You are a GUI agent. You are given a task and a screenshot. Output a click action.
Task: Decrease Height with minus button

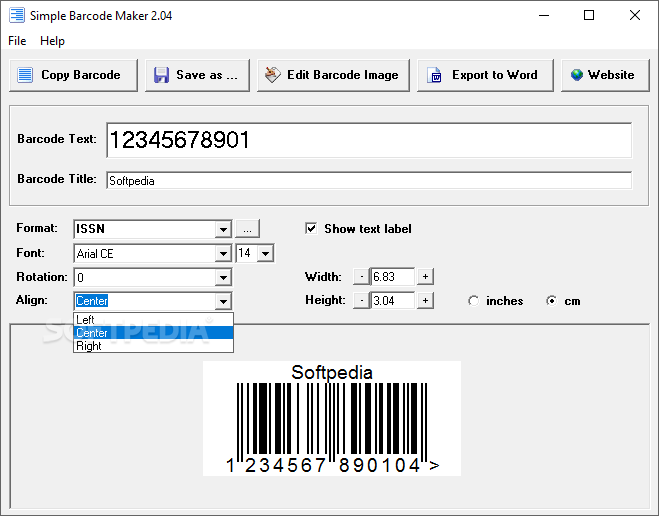361,300
